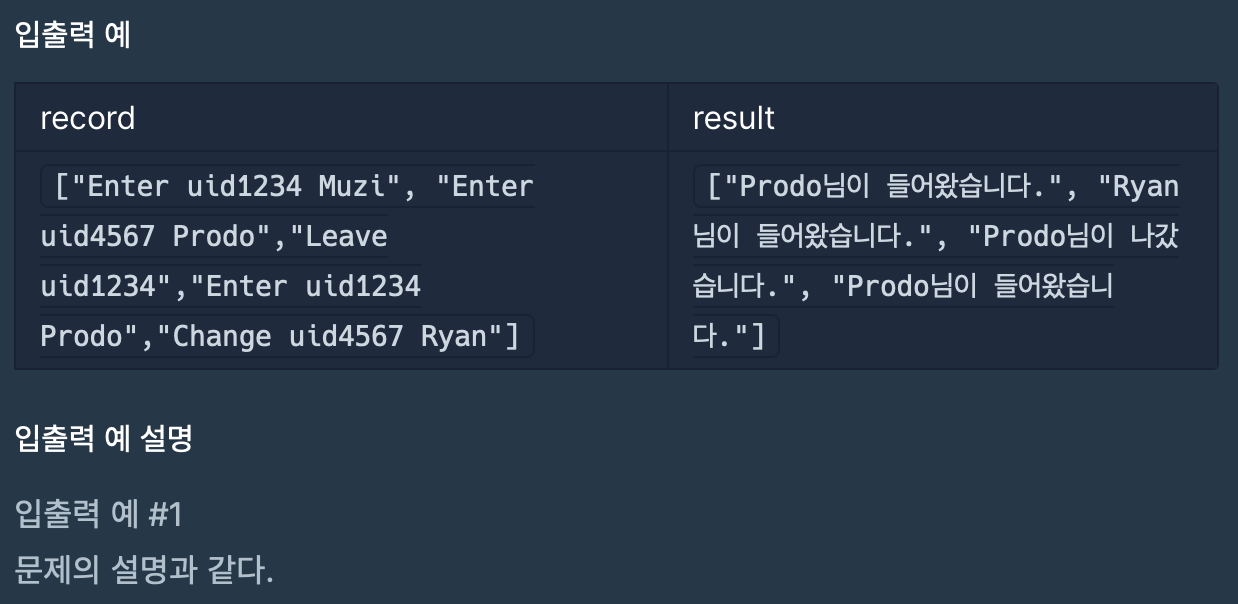Click the 입출력 예 #1 label
Screen dimensions: 1238x604
point(98,514)
